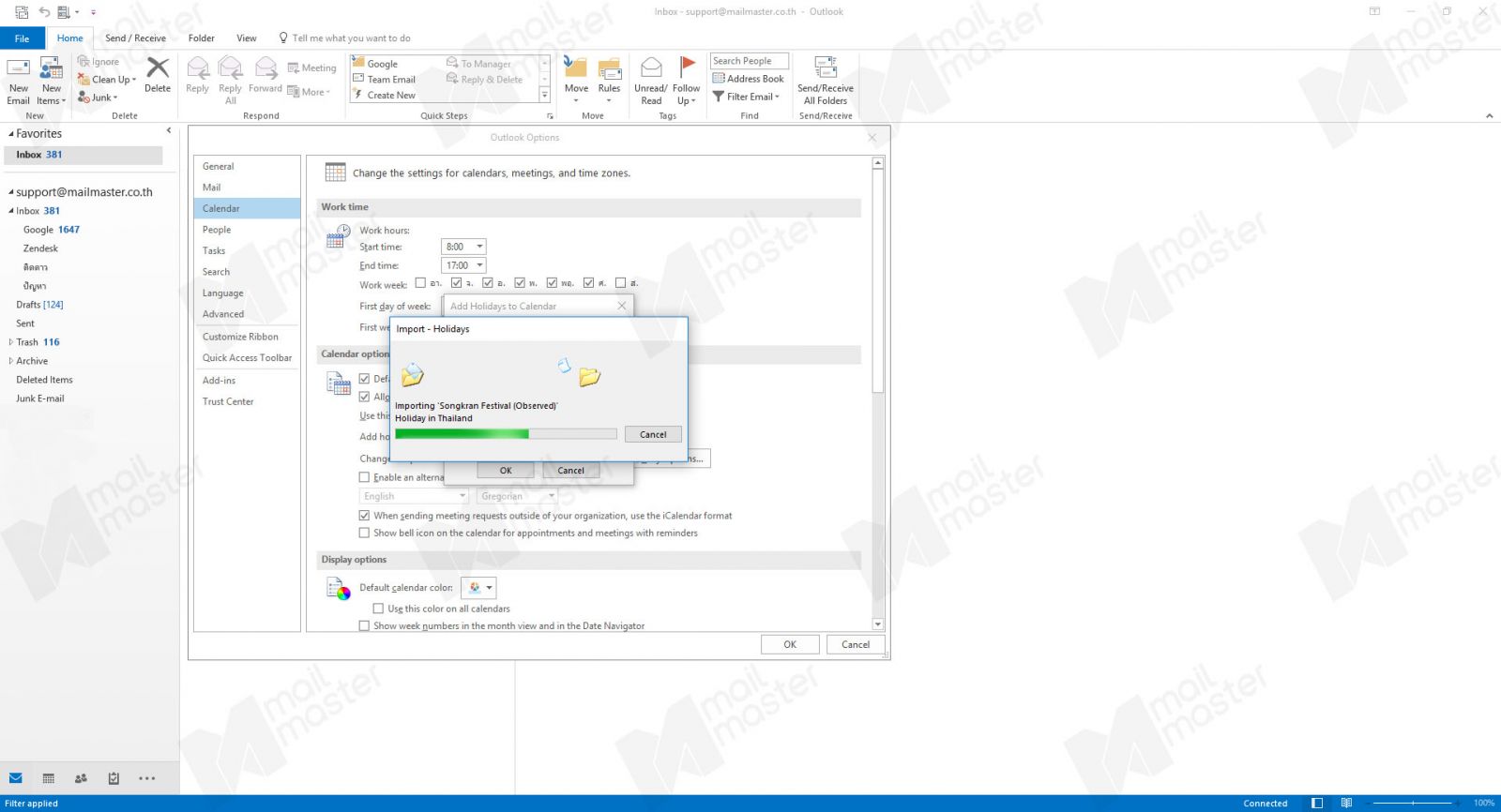The image size is (1501, 812).
Task: Open the Default calendar color dropdown
Action: click(x=478, y=588)
